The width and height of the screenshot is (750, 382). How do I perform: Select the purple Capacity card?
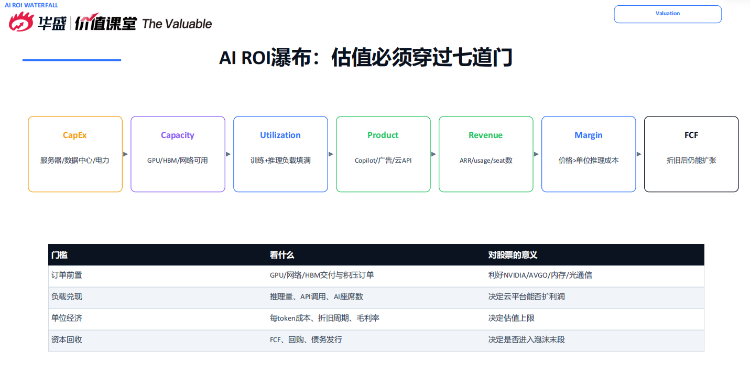point(178,154)
